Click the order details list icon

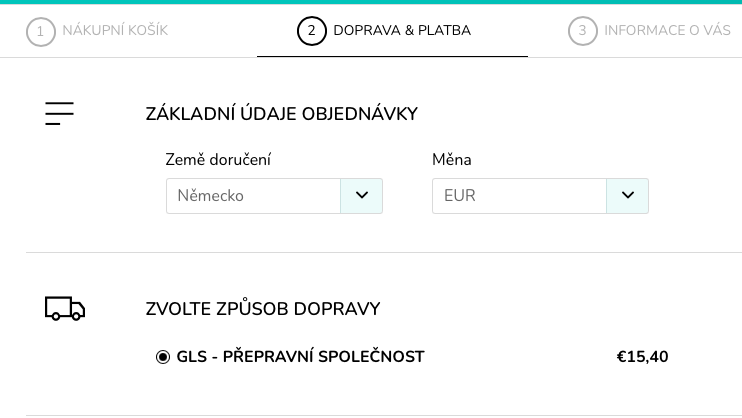[x=60, y=113]
